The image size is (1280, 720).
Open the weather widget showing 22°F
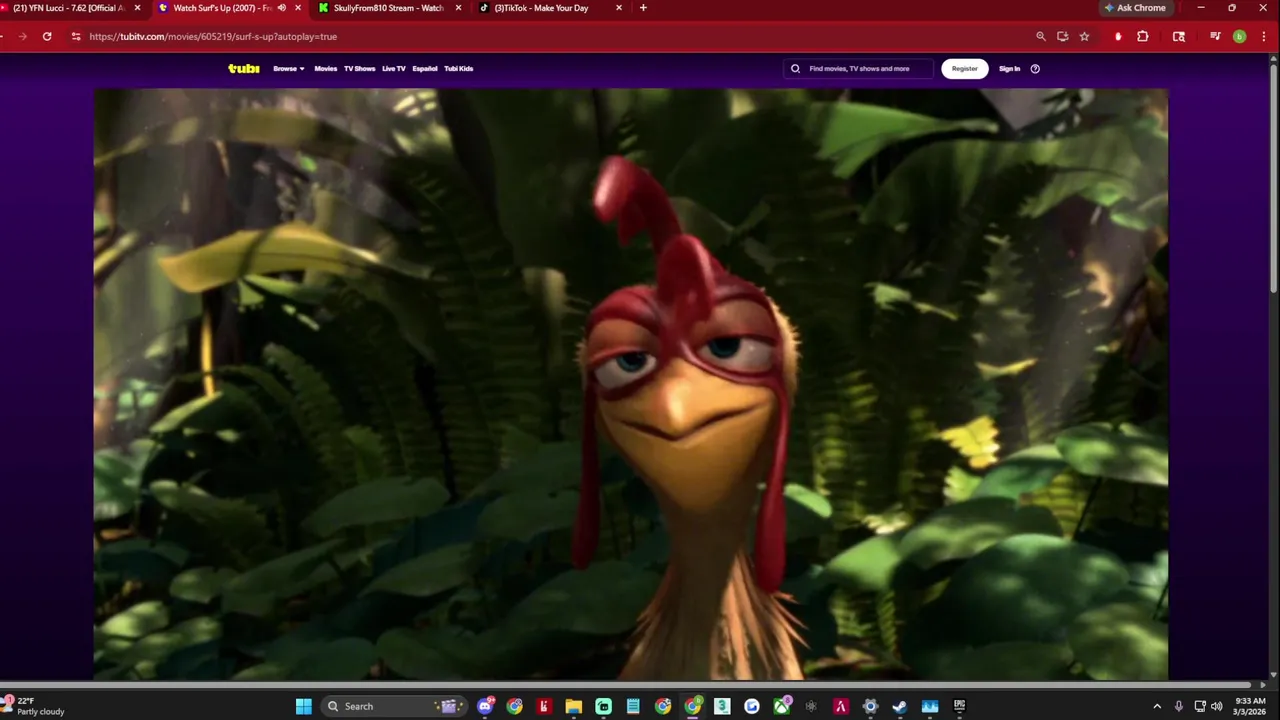point(34,706)
